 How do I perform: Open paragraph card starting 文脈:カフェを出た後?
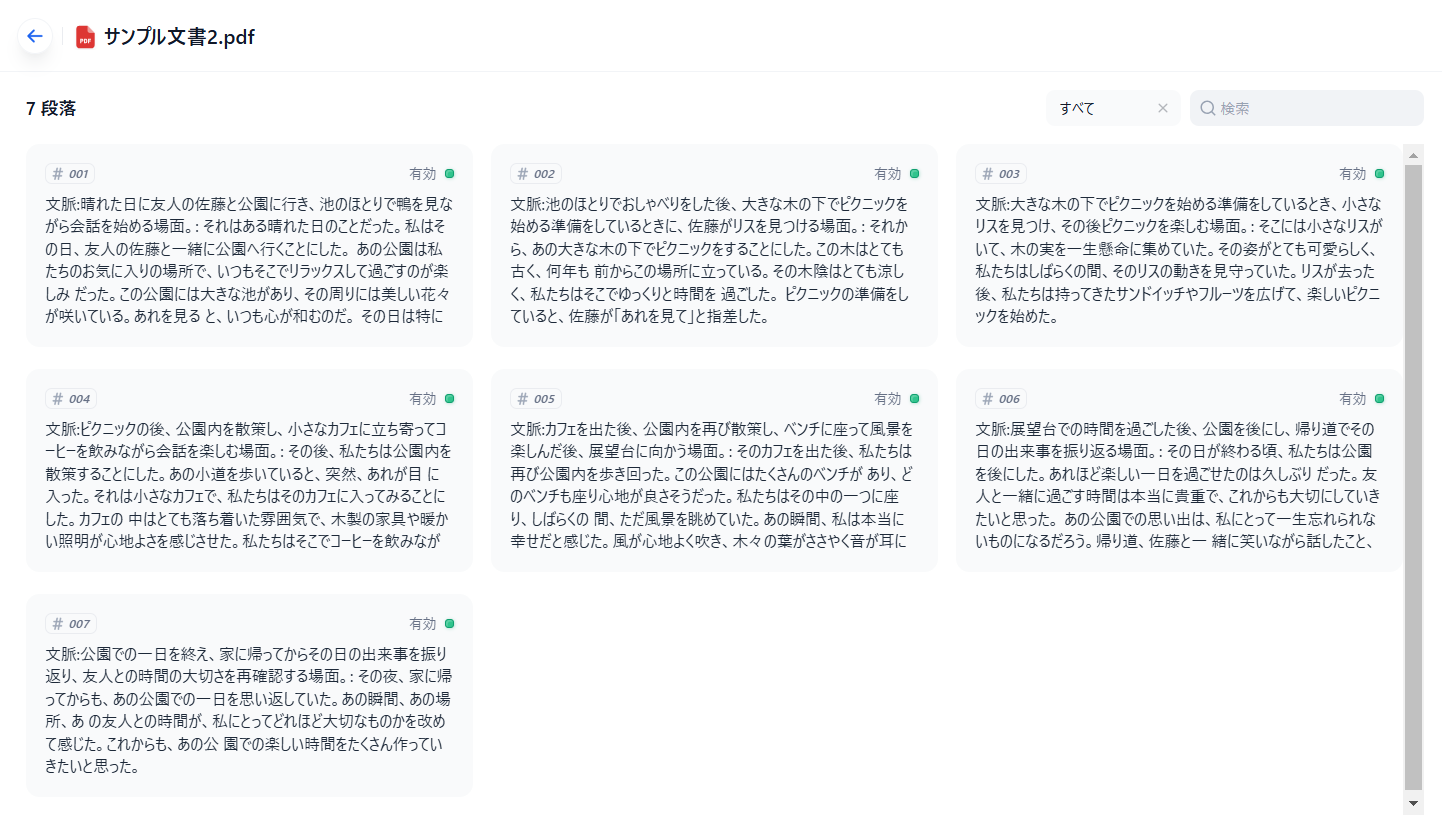point(714,471)
